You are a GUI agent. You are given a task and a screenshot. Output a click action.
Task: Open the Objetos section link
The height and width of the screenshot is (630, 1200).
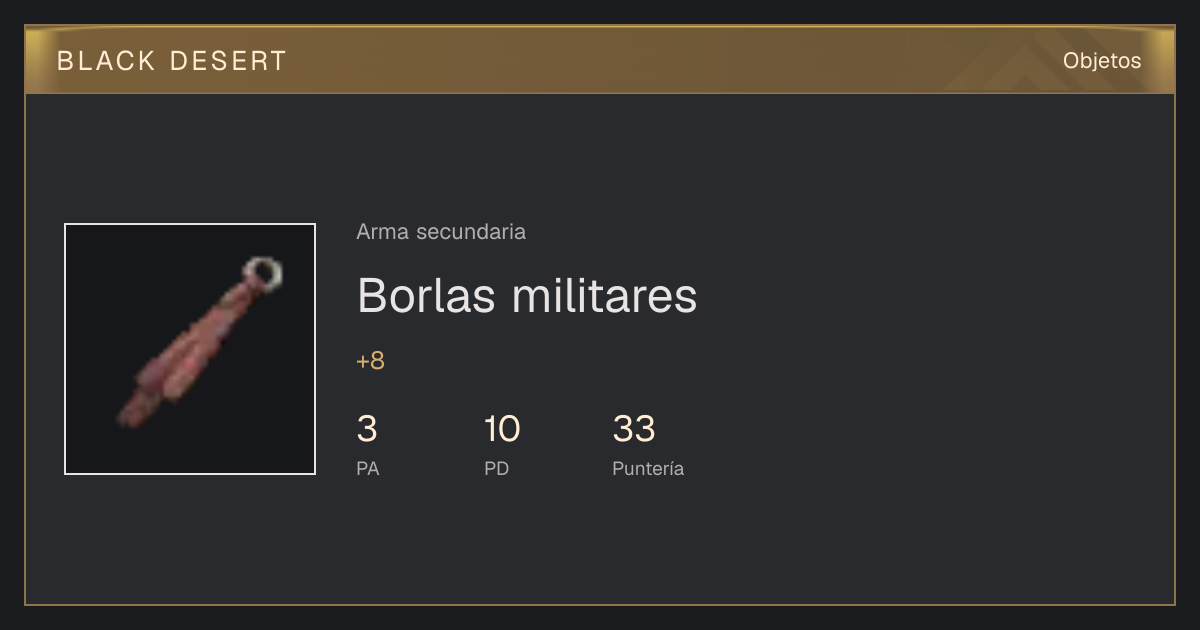(1102, 61)
